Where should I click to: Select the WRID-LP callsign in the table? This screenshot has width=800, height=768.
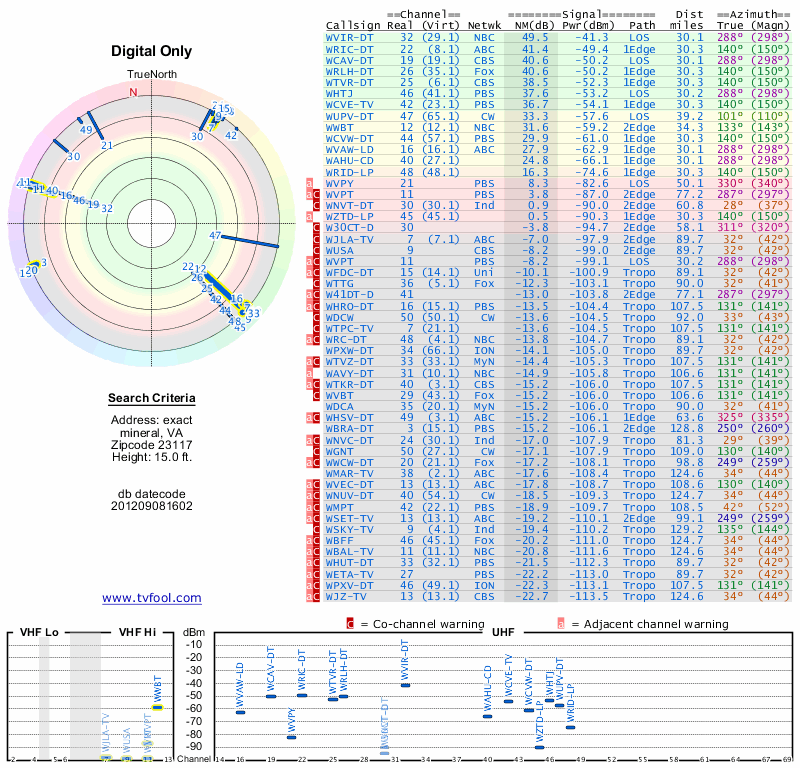[349, 172]
